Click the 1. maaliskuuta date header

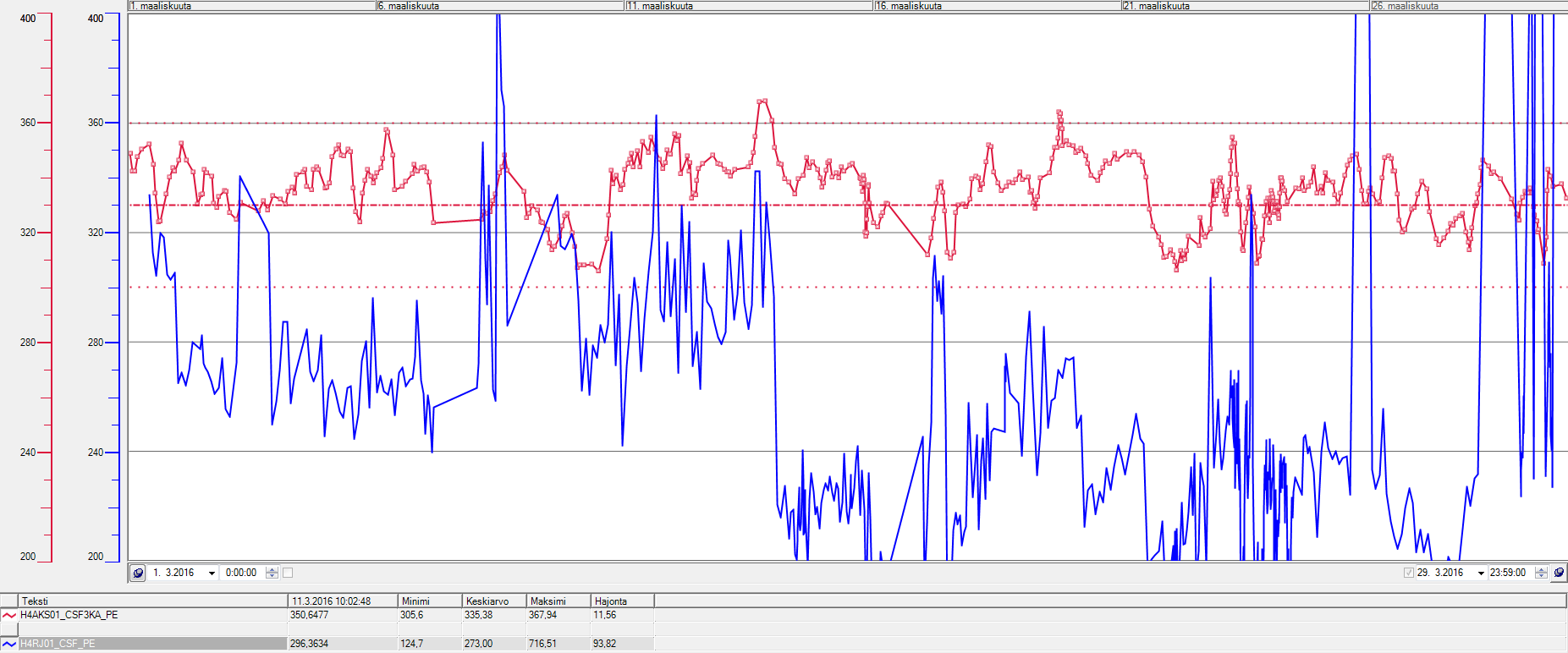tap(252, 6)
